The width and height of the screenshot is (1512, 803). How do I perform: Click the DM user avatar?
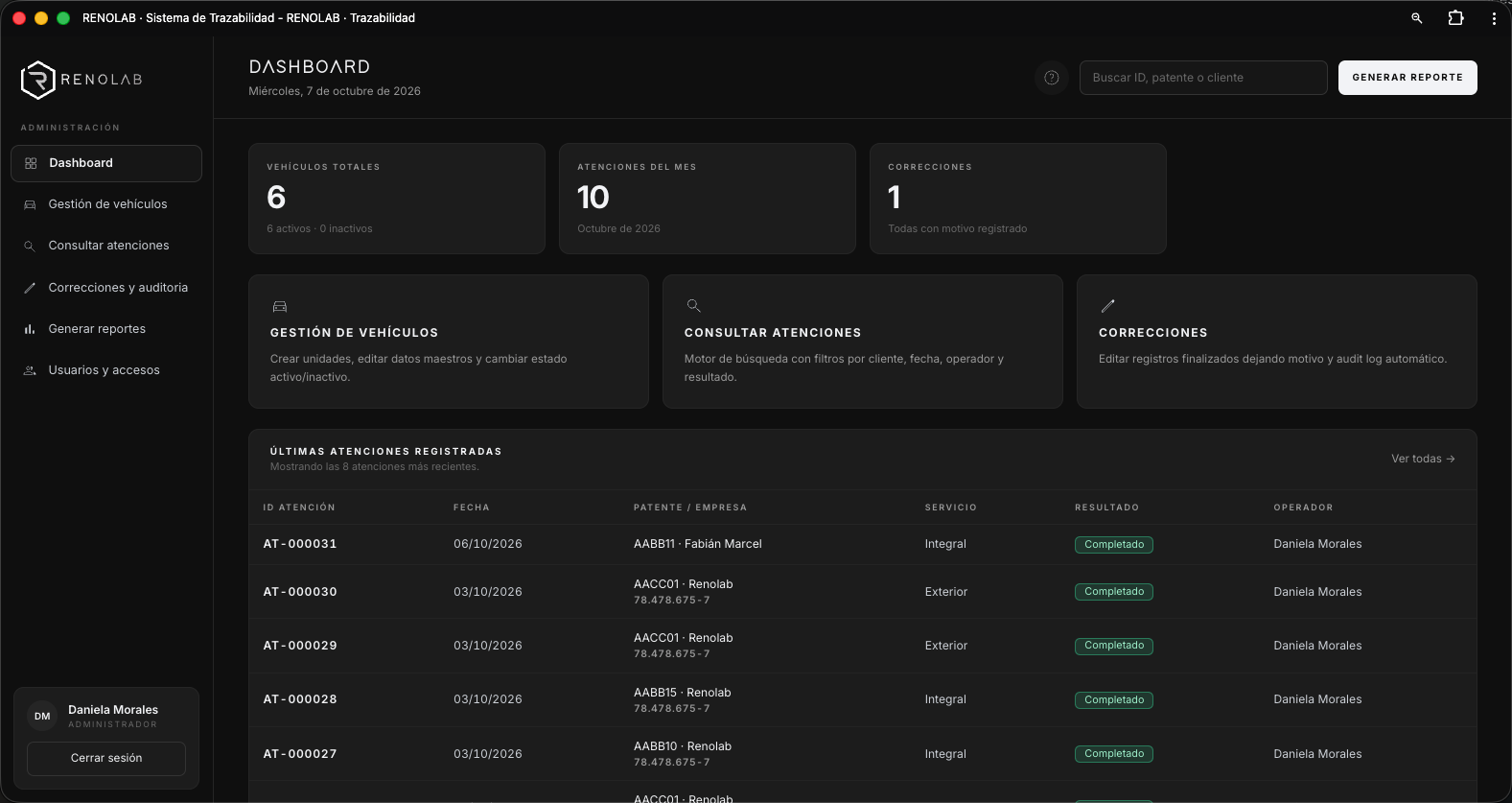pyautogui.click(x=42, y=717)
